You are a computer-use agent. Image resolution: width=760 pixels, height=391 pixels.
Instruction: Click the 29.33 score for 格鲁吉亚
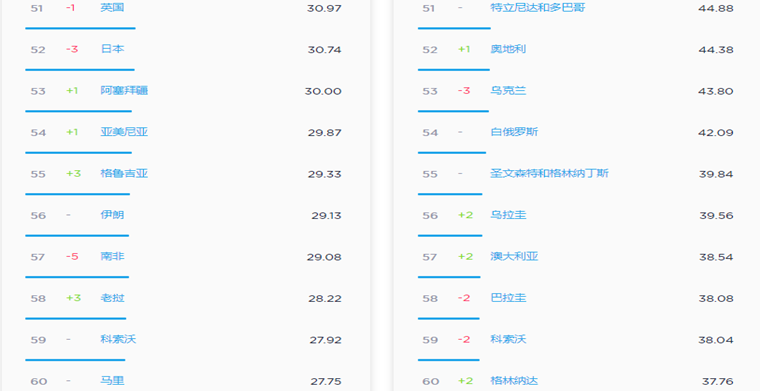324,174
